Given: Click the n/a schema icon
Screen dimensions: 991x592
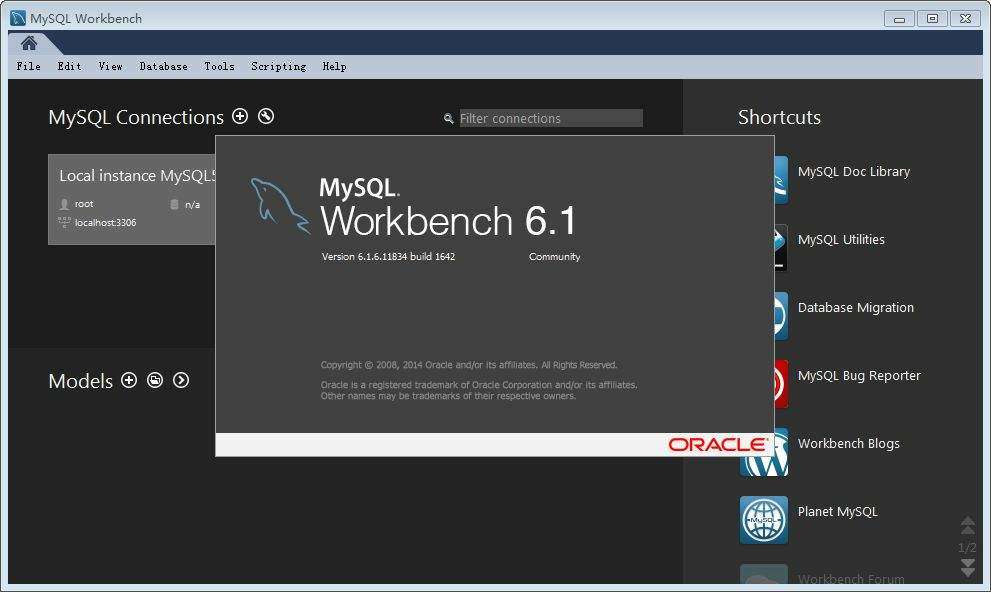Looking at the screenshot, I should pos(174,204).
